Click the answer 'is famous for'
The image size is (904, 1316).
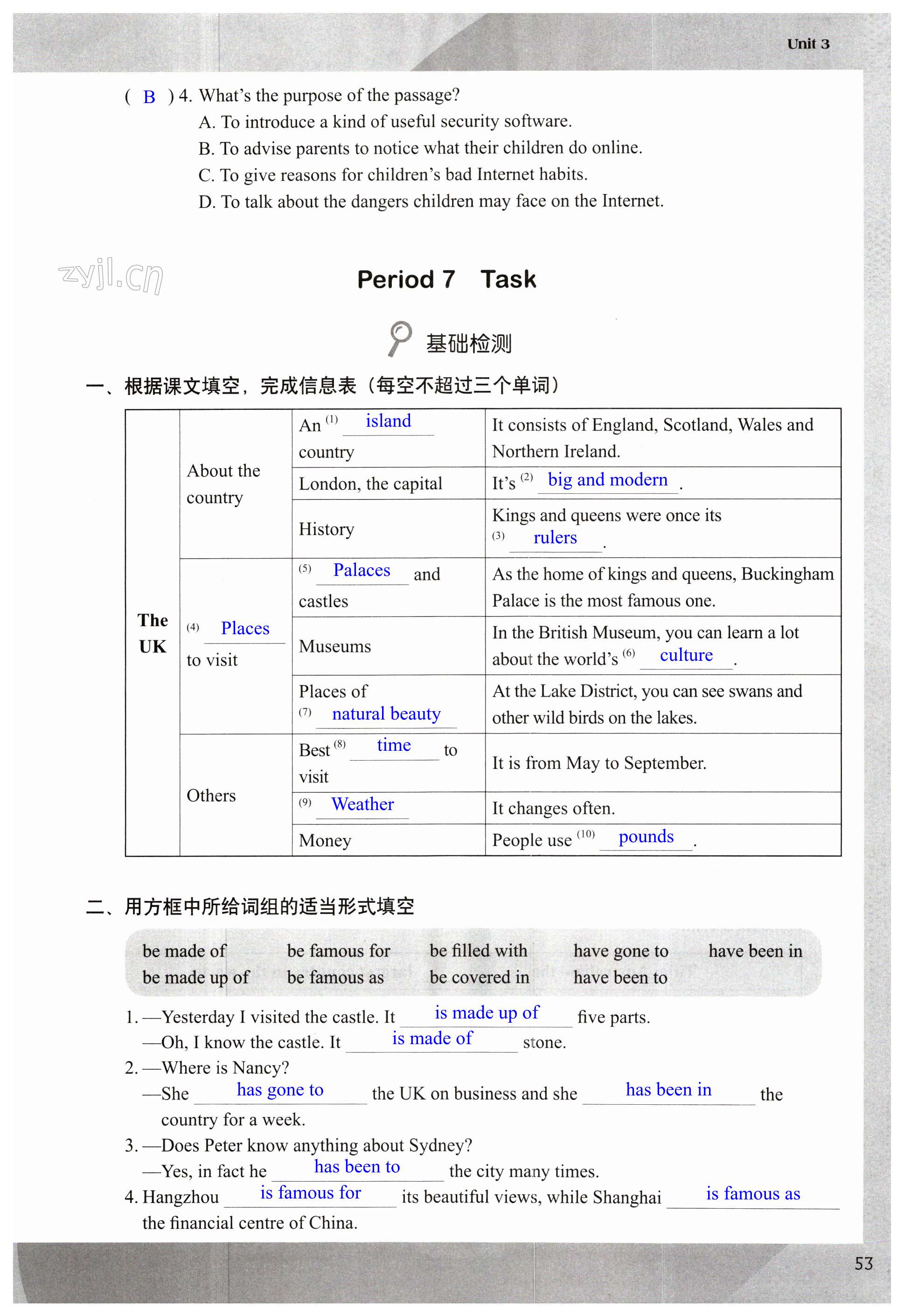coord(310,1193)
